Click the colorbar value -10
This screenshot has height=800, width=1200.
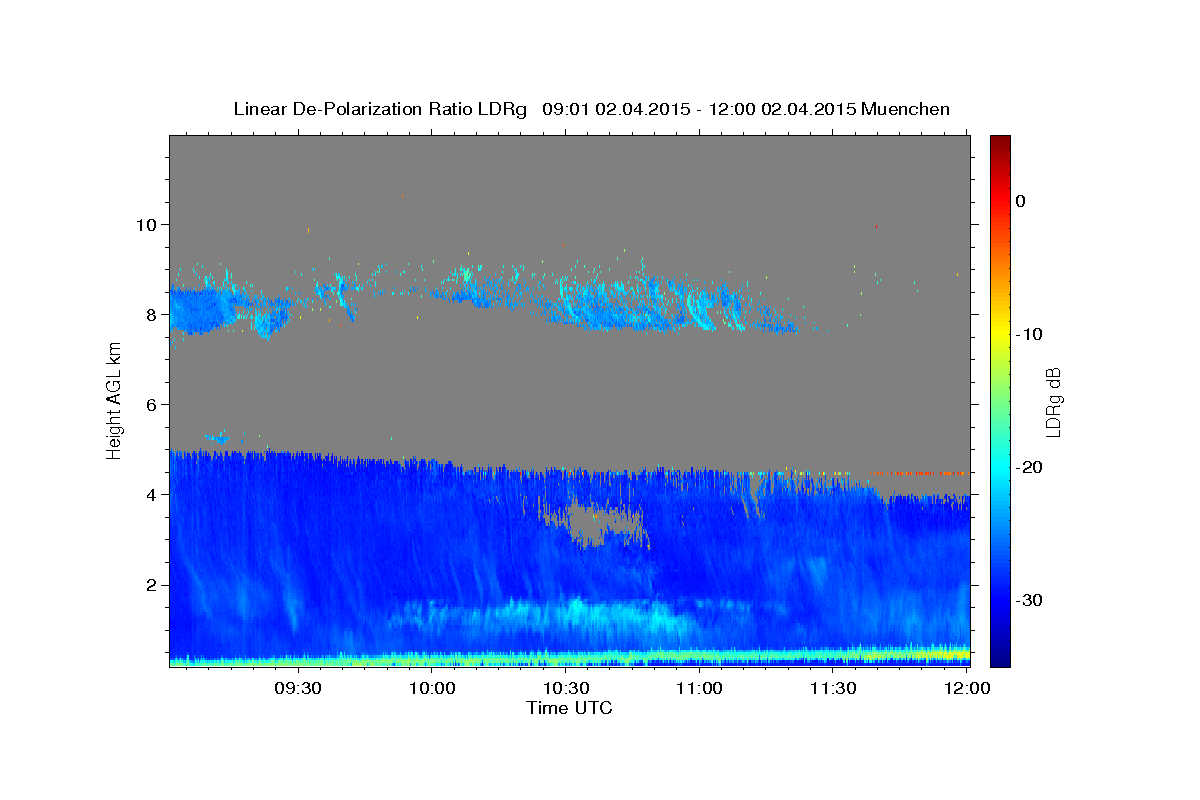point(1030,334)
